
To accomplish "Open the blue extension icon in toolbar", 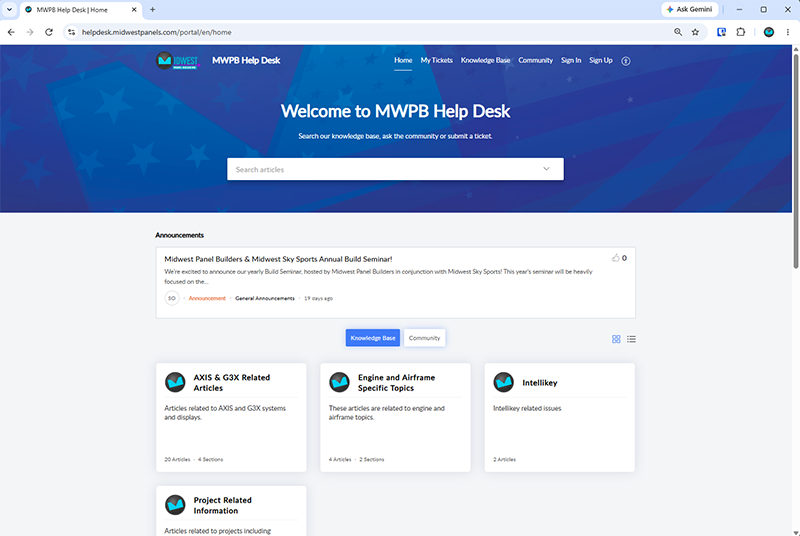I will click(x=721, y=32).
